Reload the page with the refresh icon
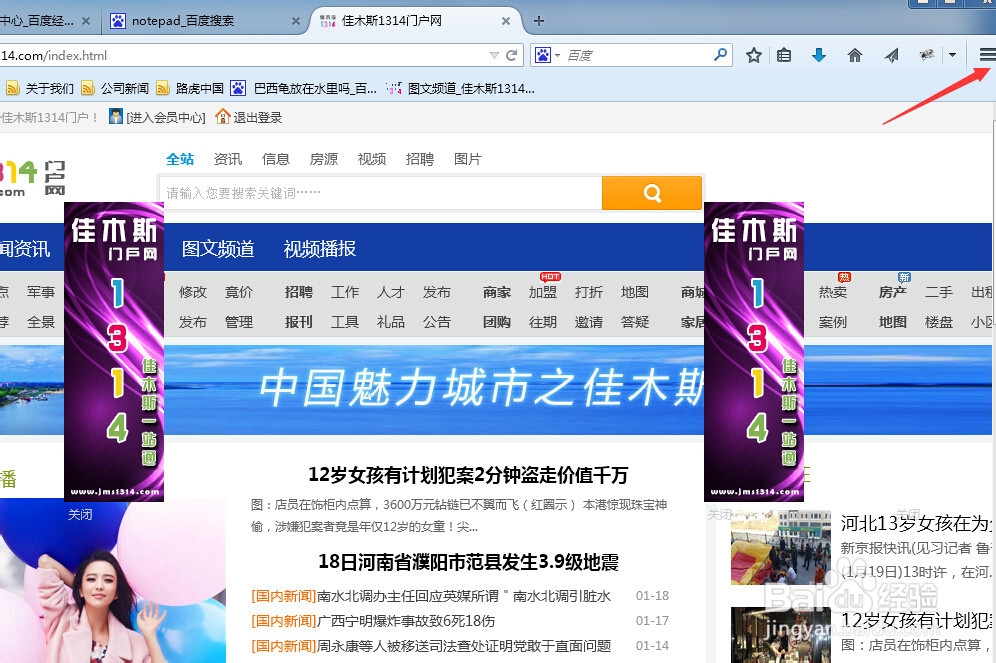 click(511, 55)
